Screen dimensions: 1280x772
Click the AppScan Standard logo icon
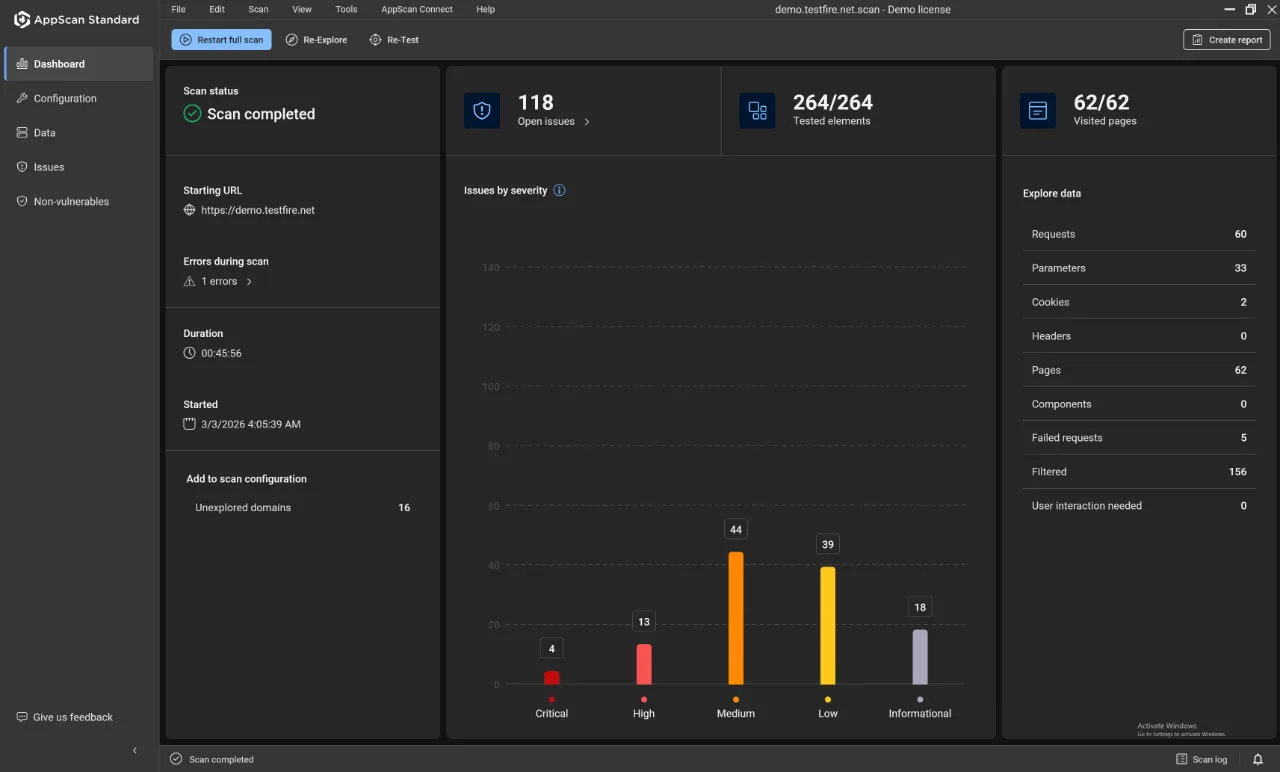(22, 19)
